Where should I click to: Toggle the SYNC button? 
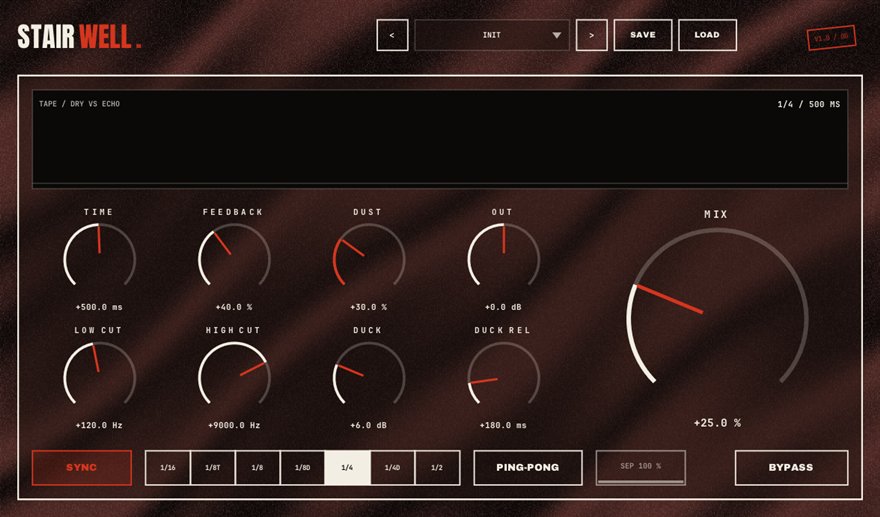tap(82, 468)
